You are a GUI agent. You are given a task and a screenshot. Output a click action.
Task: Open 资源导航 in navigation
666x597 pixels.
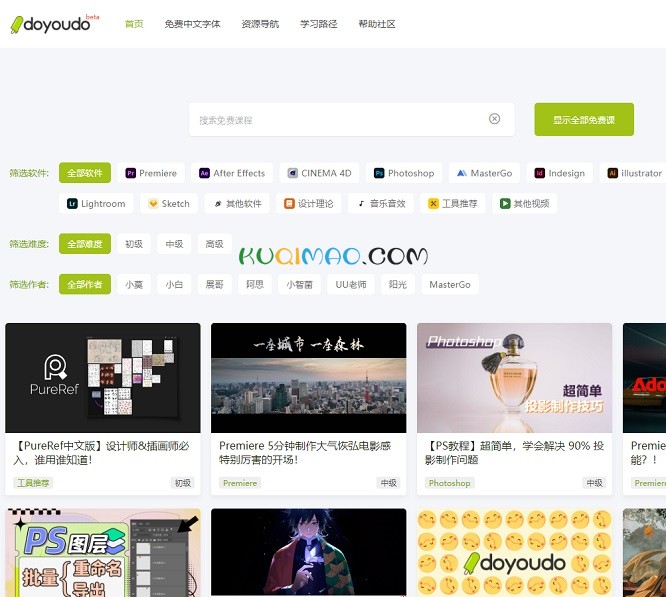coord(260,24)
